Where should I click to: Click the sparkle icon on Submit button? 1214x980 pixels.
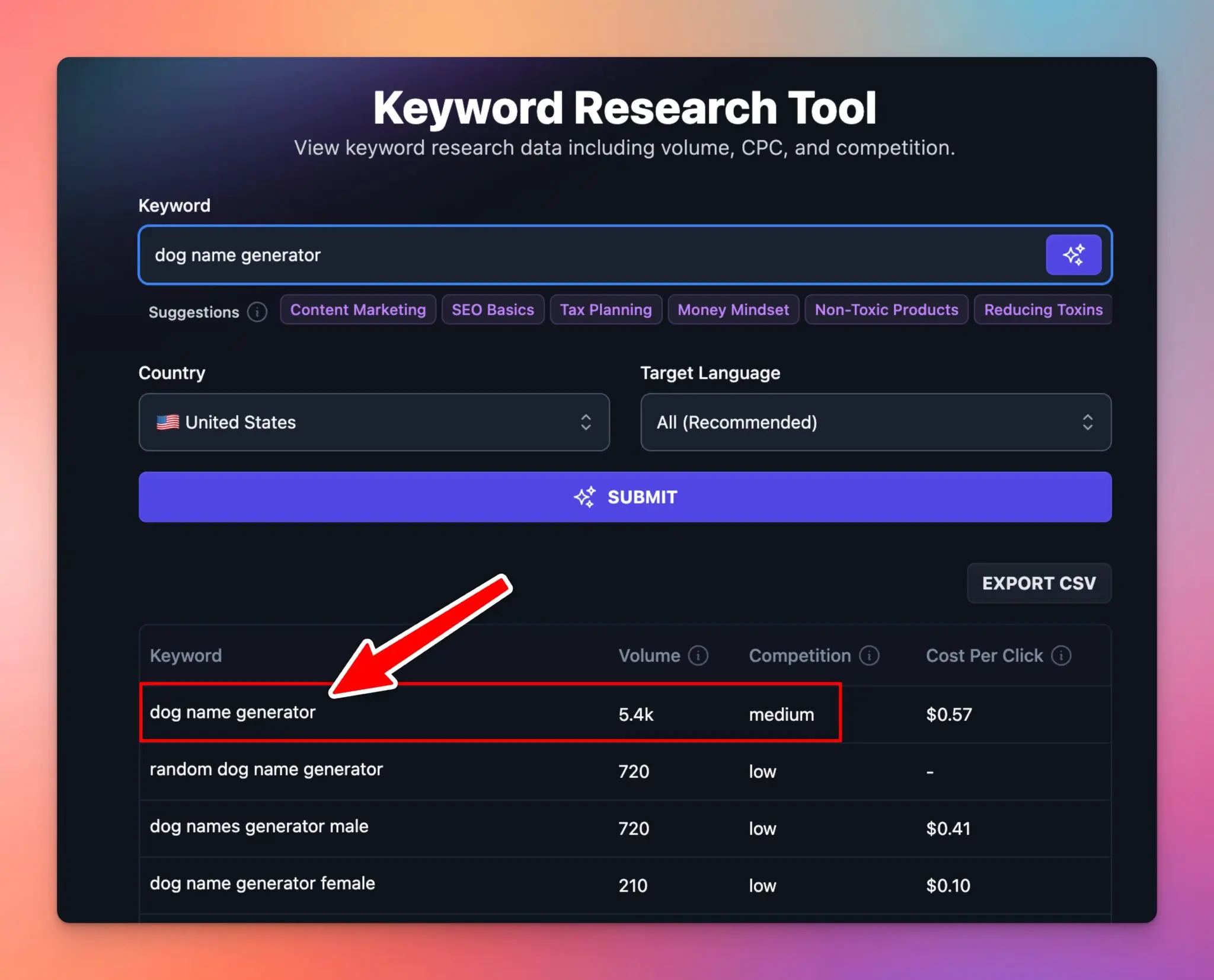tap(584, 497)
